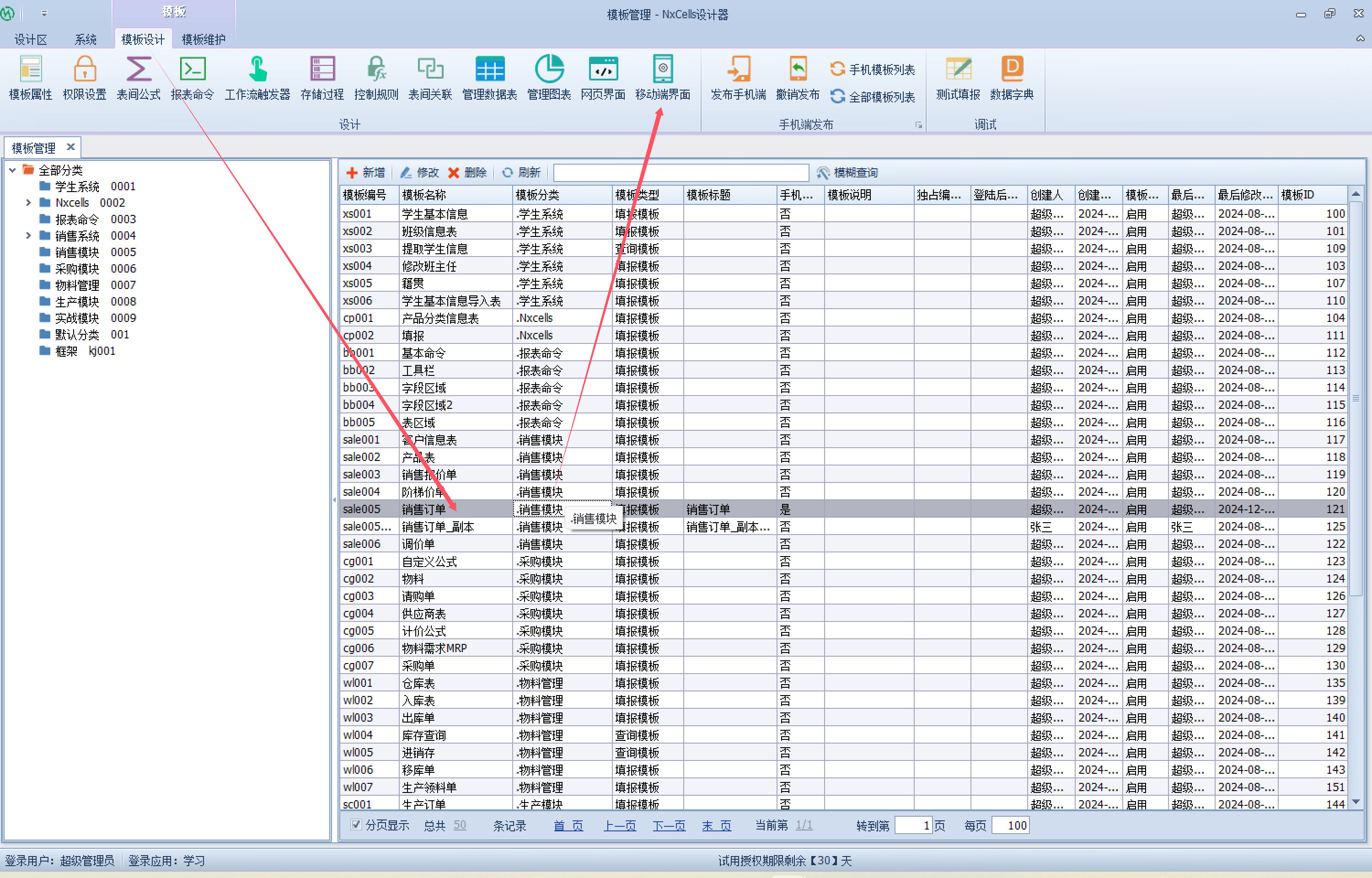Image resolution: width=1372 pixels, height=878 pixels.
Task: Expand the 销售系统 0004 tree node
Action: pyautogui.click(x=28, y=236)
